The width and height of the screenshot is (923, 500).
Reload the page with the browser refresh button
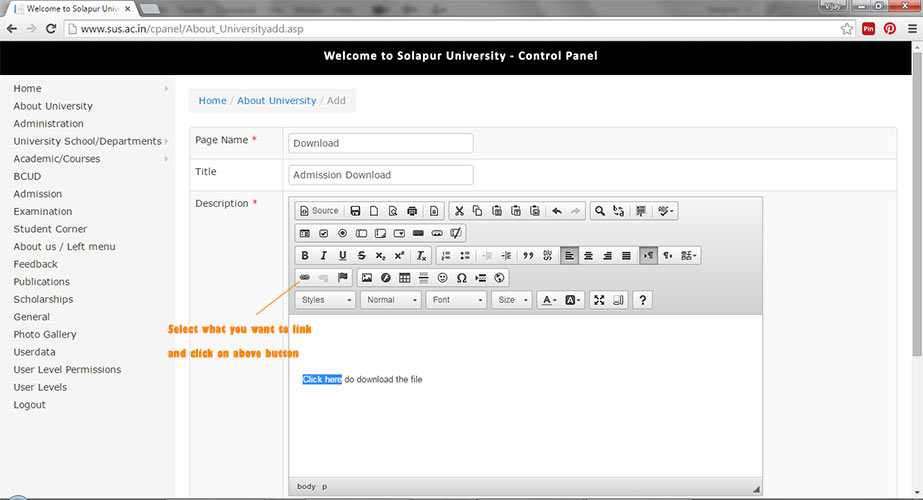coord(51,29)
